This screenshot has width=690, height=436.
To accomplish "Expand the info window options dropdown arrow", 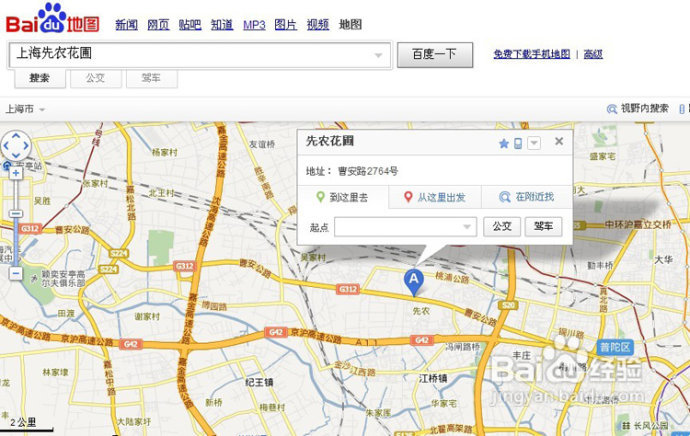I will tap(534, 143).
